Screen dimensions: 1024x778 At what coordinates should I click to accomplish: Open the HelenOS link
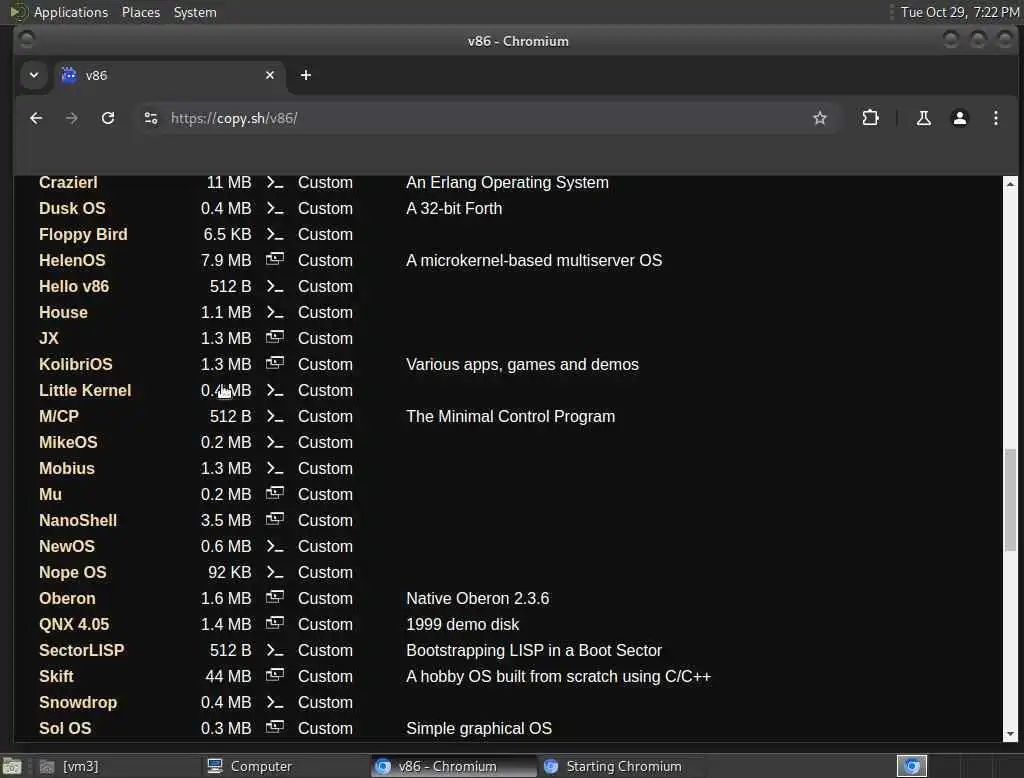(72, 260)
